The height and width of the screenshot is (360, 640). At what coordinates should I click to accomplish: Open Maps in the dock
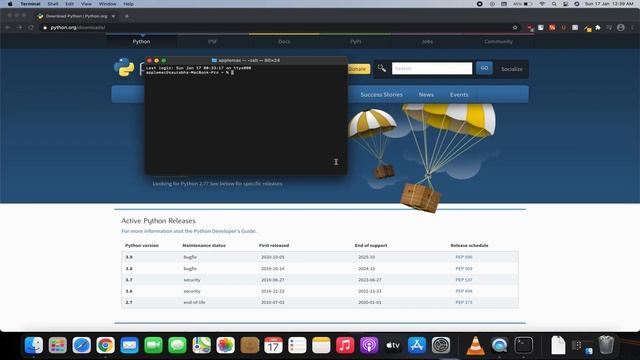click(201, 345)
